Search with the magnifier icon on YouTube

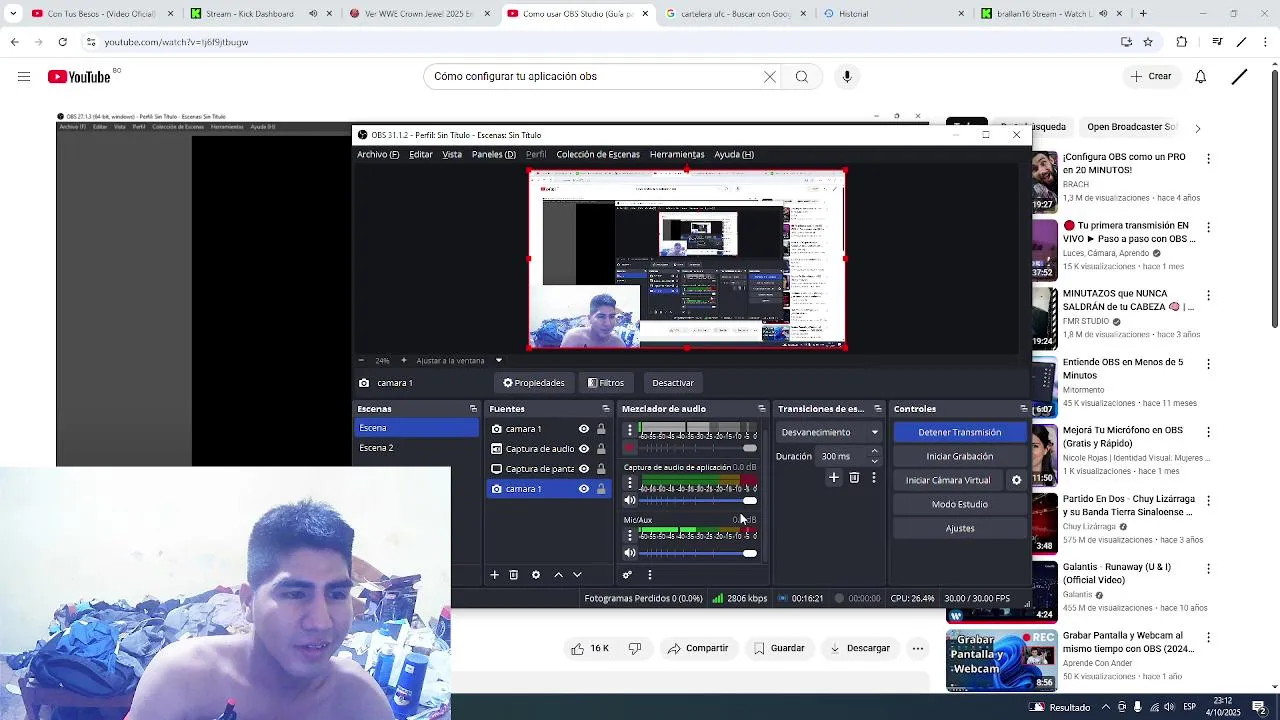802,77
